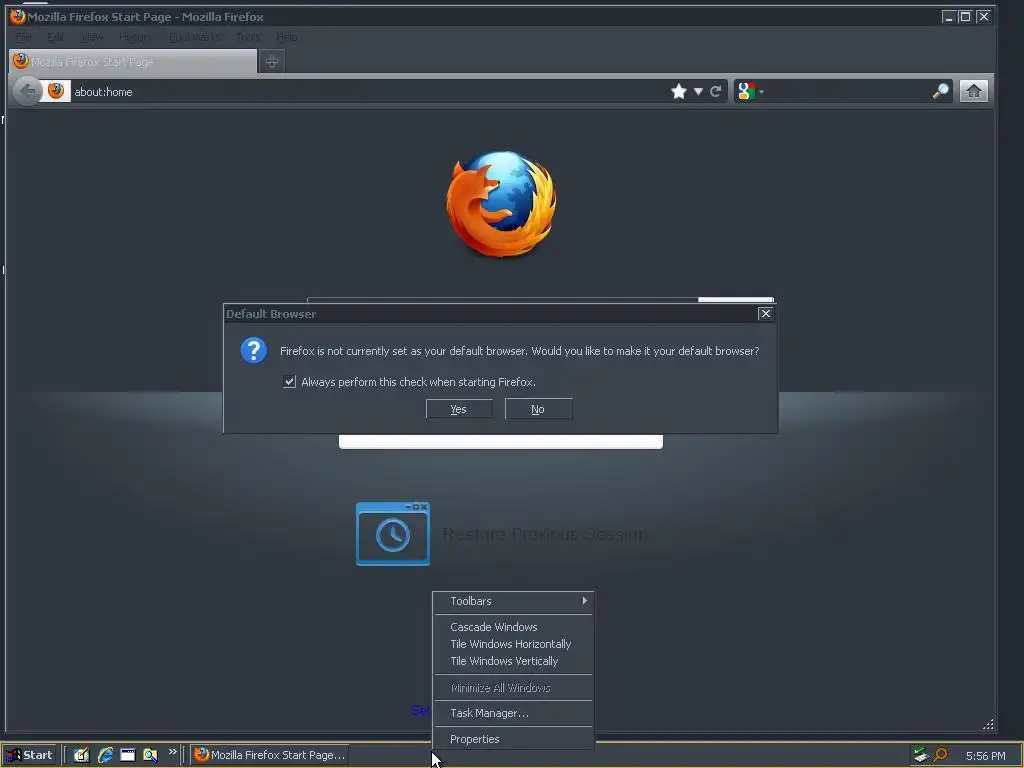The image size is (1024, 768).
Task: Expand the Toolbars submenu
Action: coord(513,601)
